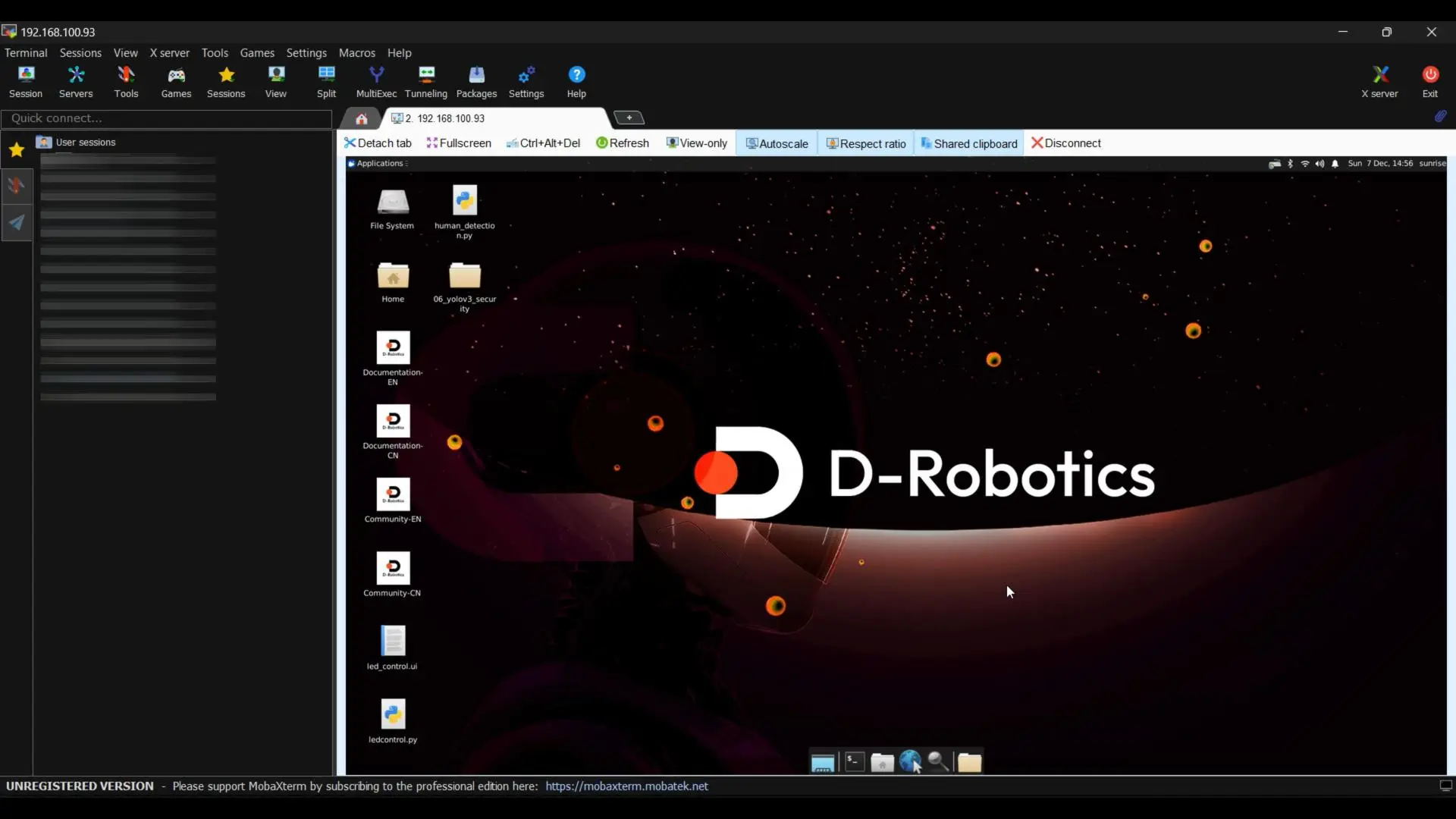
Task: Open the remote Applications menu
Action: 378,163
